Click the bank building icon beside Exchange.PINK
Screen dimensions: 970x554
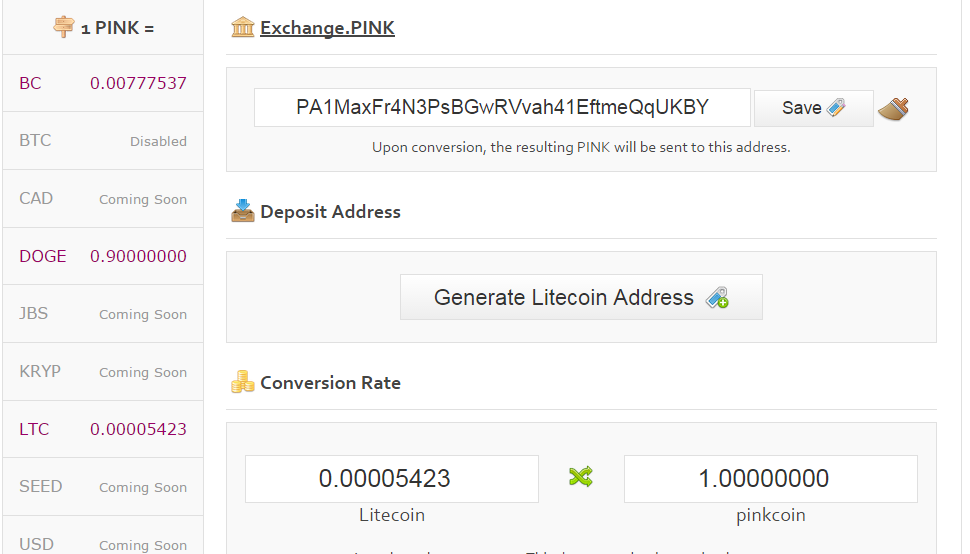point(242,27)
